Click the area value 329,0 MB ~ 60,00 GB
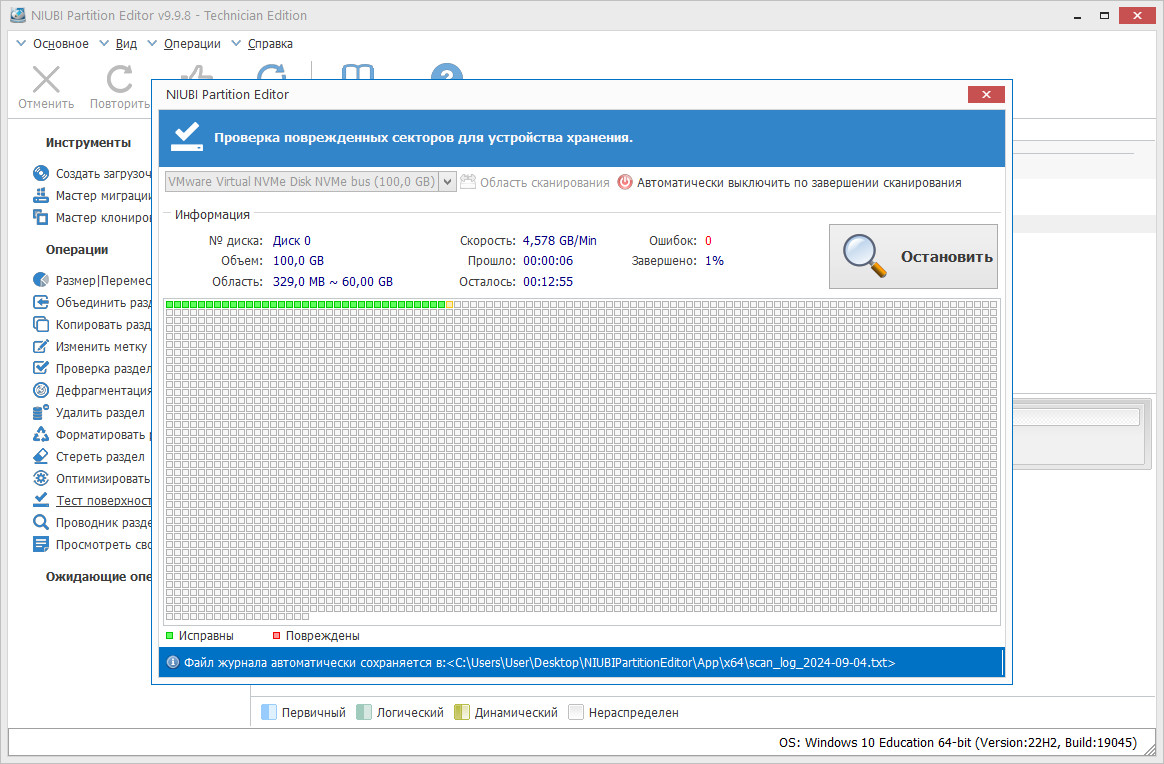The height and width of the screenshot is (764, 1164). (x=333, y=282)
